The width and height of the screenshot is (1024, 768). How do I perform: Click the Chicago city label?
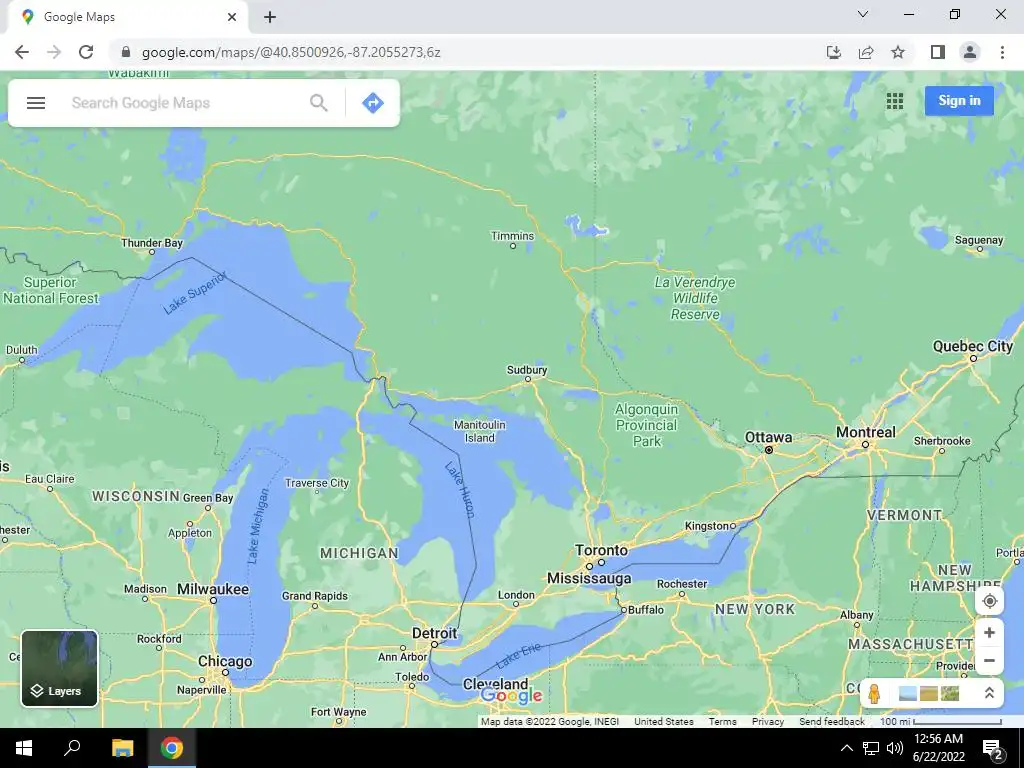coord(225,661)
